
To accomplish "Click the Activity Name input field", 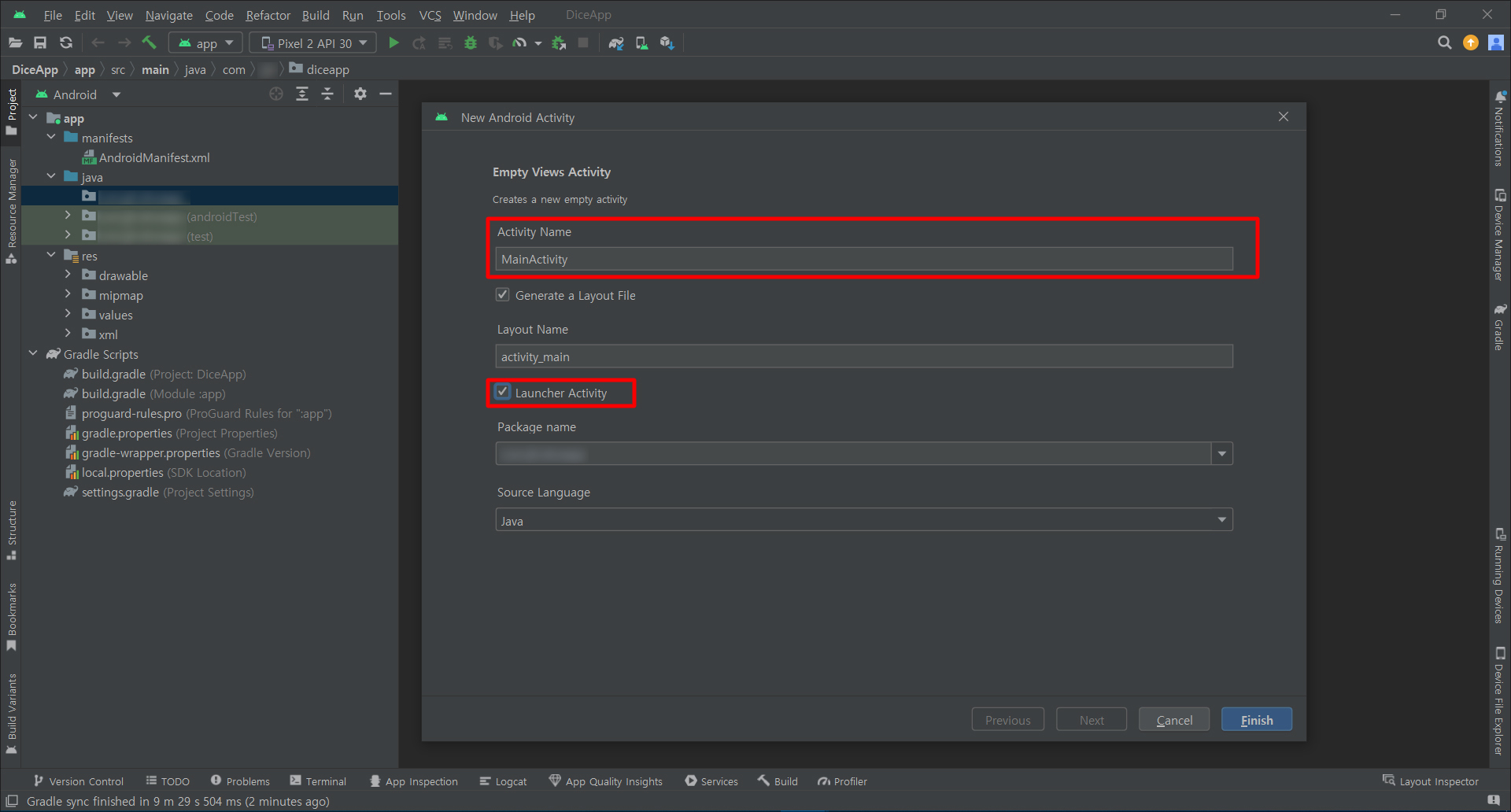I will tap(864, 259).
